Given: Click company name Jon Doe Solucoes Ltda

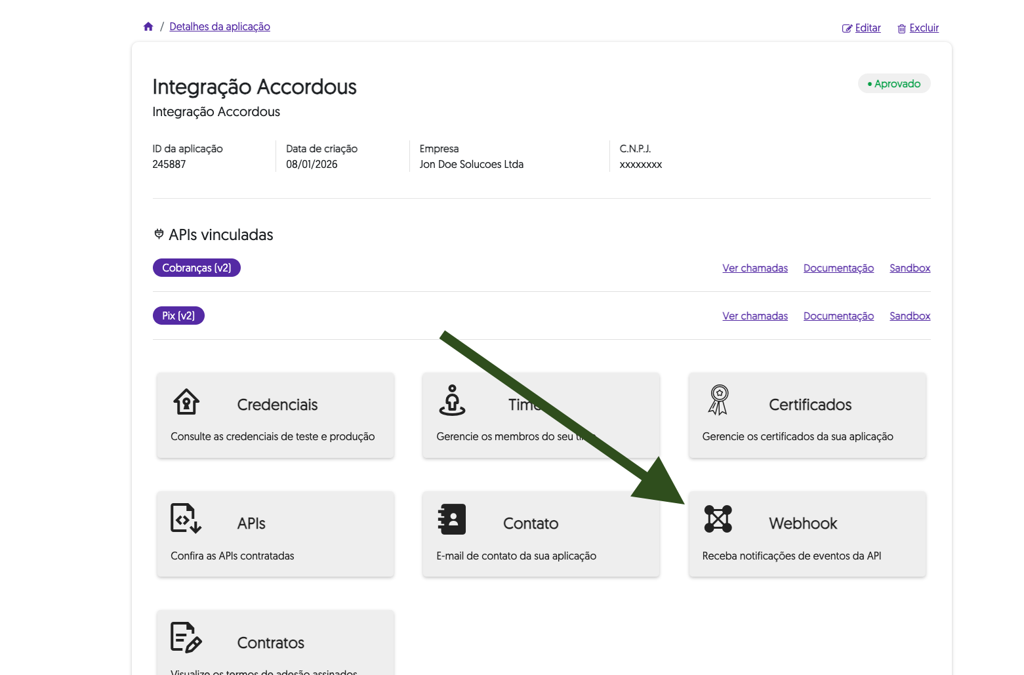Looking at the screenshot, I should [x=472, y=165].
